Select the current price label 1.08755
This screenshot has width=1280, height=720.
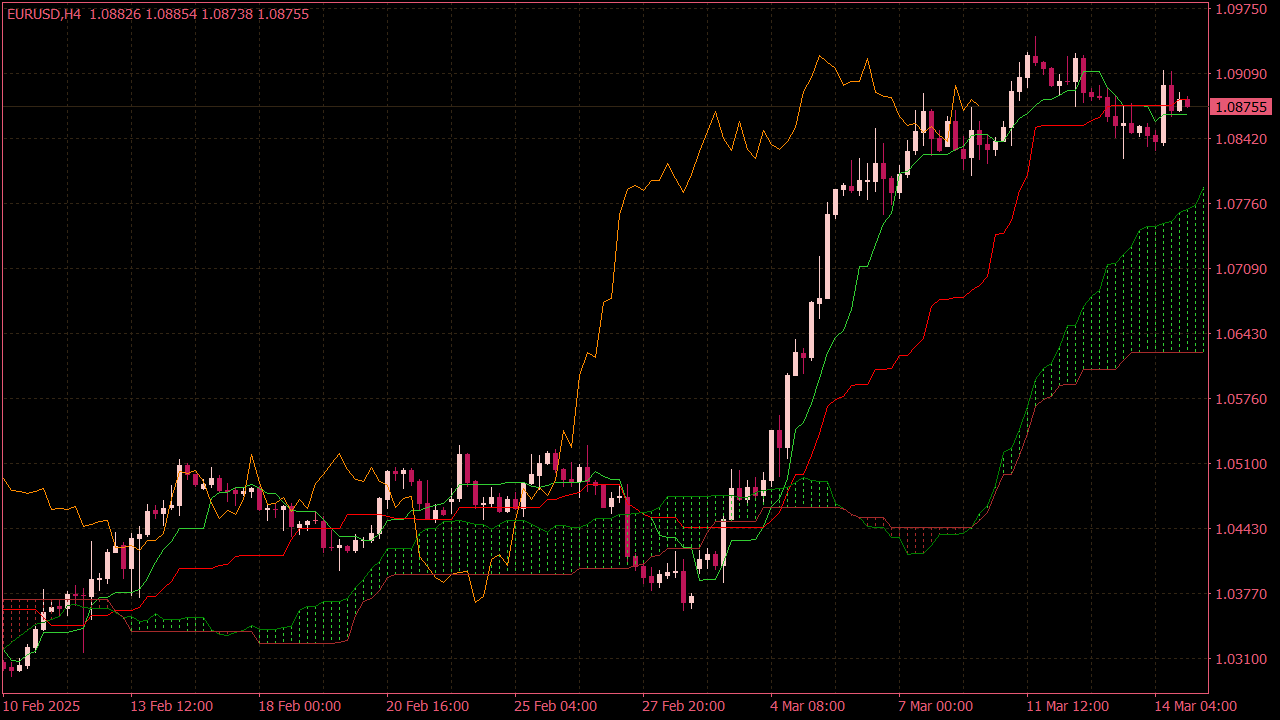click(1241, 107)
